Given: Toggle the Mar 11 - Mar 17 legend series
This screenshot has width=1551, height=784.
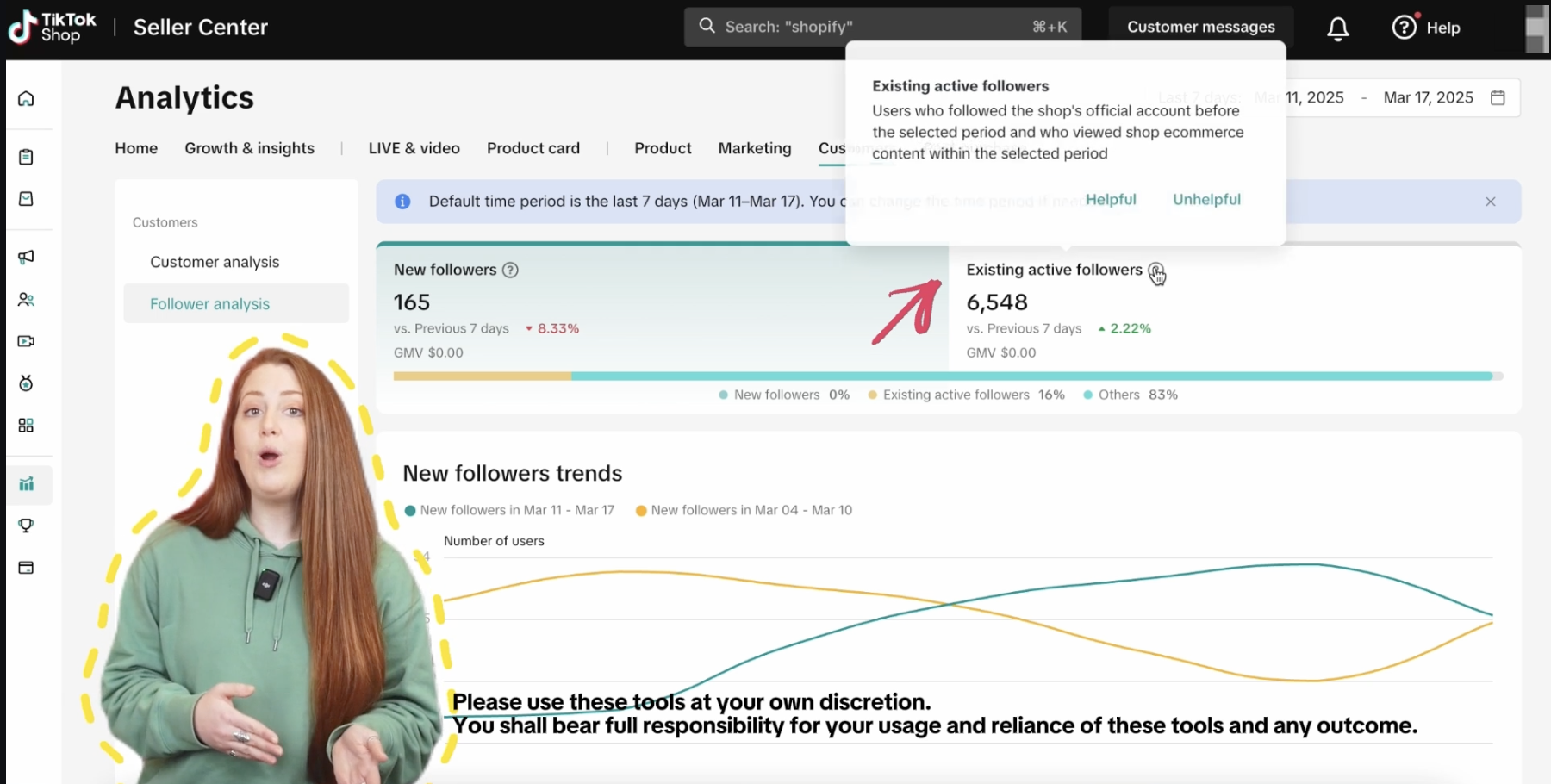Looking at the screenshot, I should tap(509, 510).
